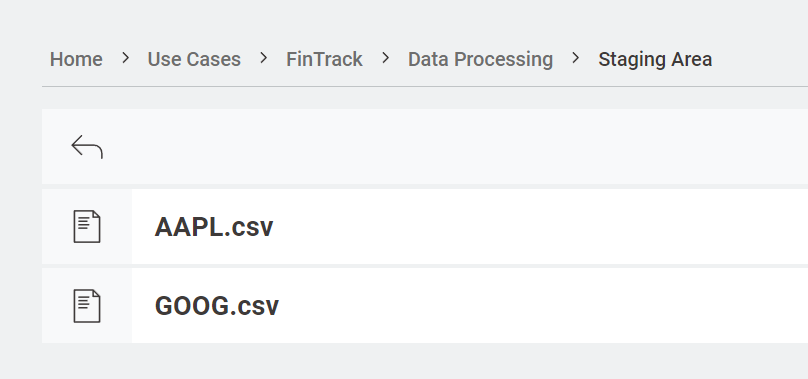Screen dimensions: 808x379
Task: Click blank space right of GOOG.csv
Action: [x=541, y=305]
